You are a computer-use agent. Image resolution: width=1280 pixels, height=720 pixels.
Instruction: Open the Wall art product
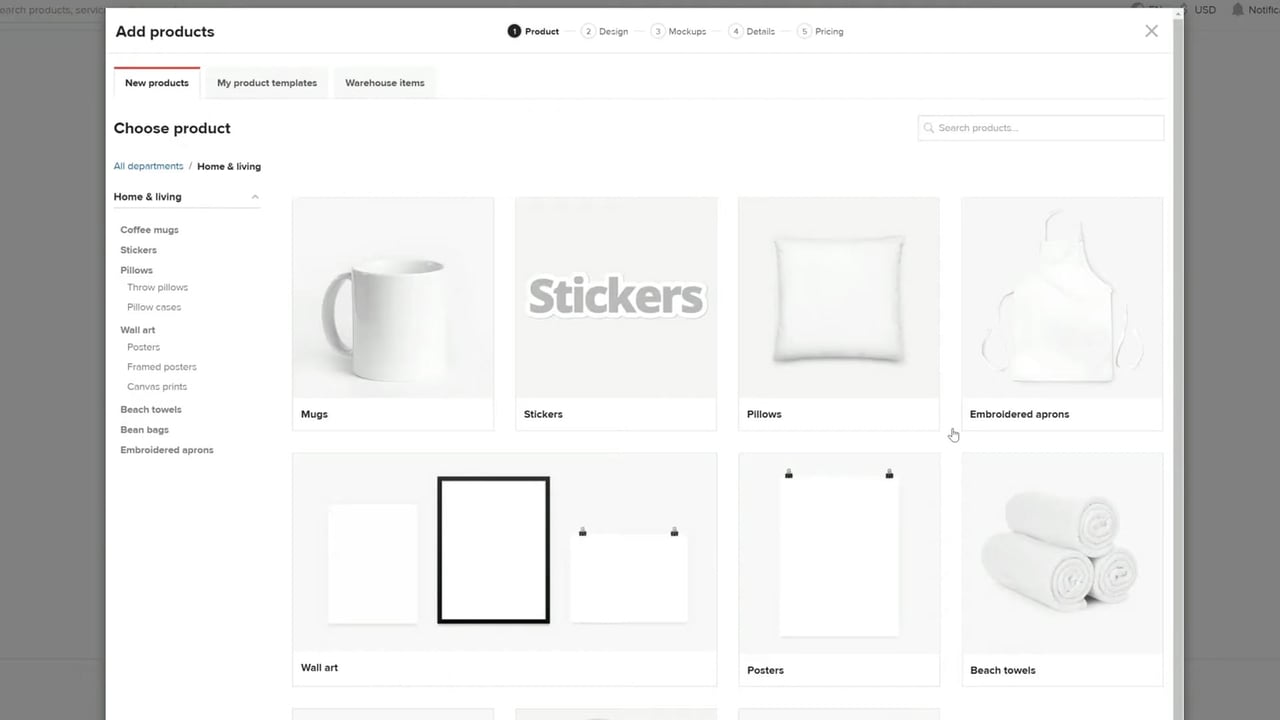tap(503, 550)
